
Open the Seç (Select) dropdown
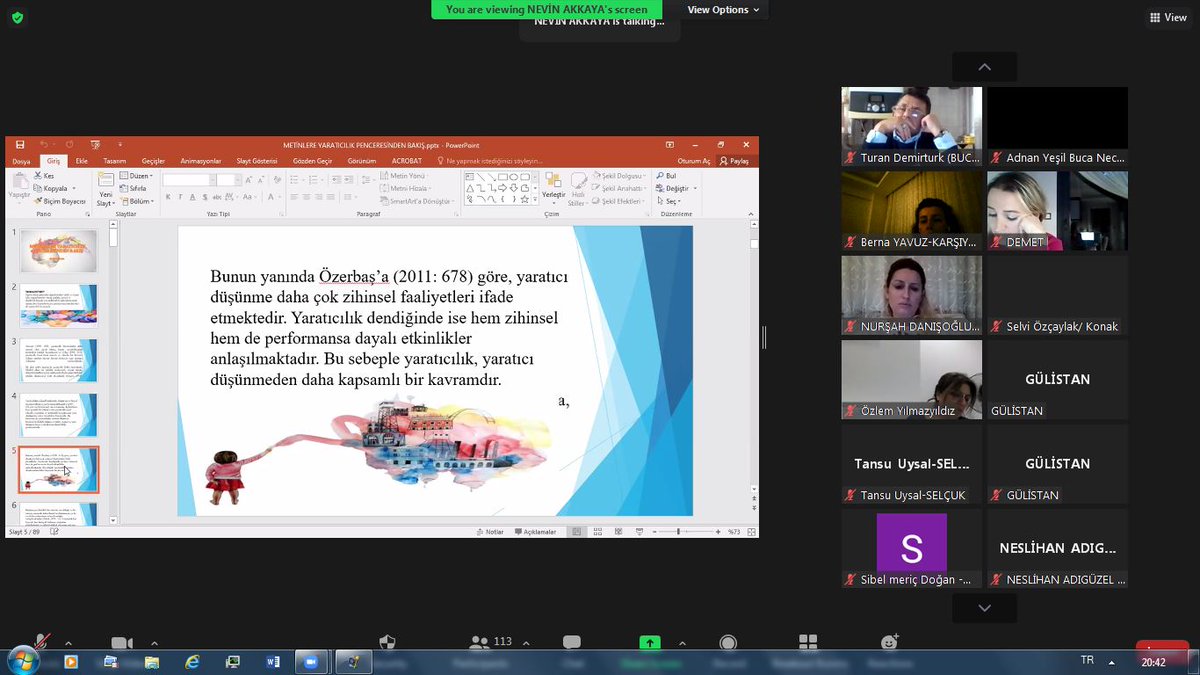669,201
